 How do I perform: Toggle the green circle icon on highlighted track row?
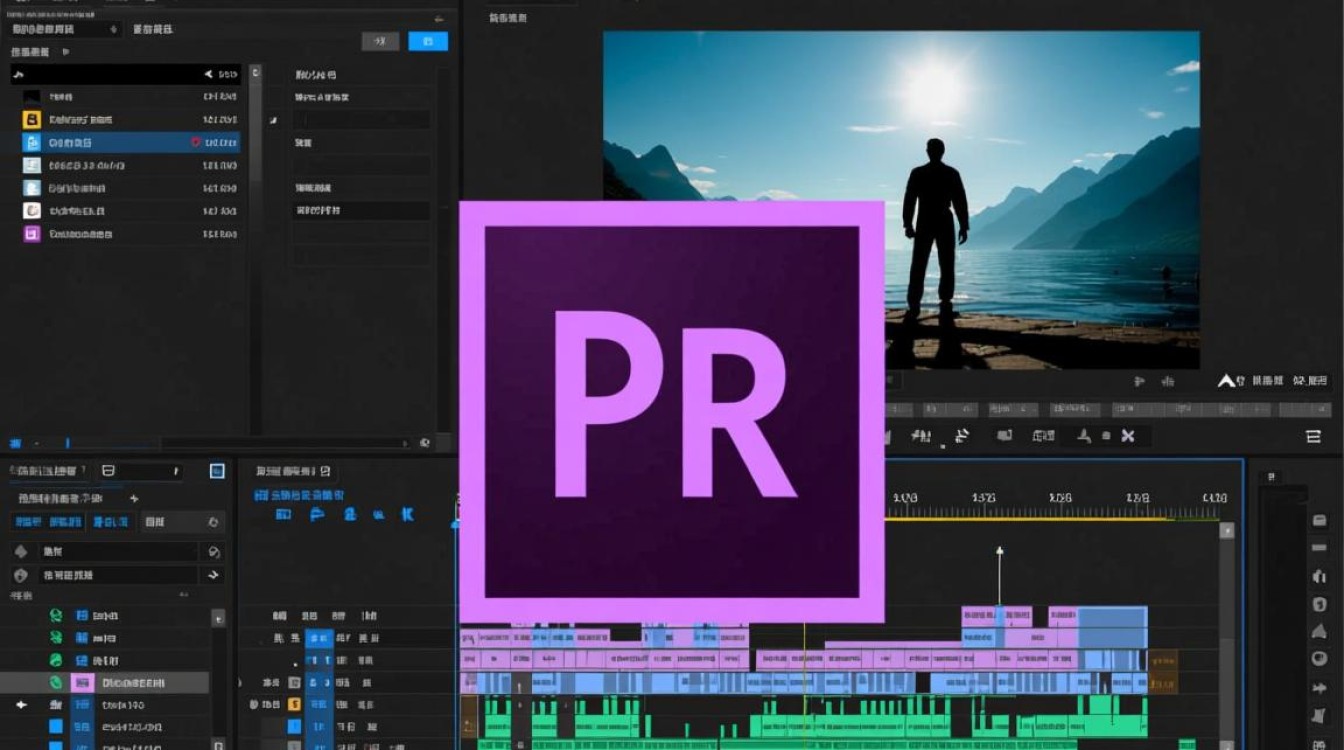tap(56, 683)
